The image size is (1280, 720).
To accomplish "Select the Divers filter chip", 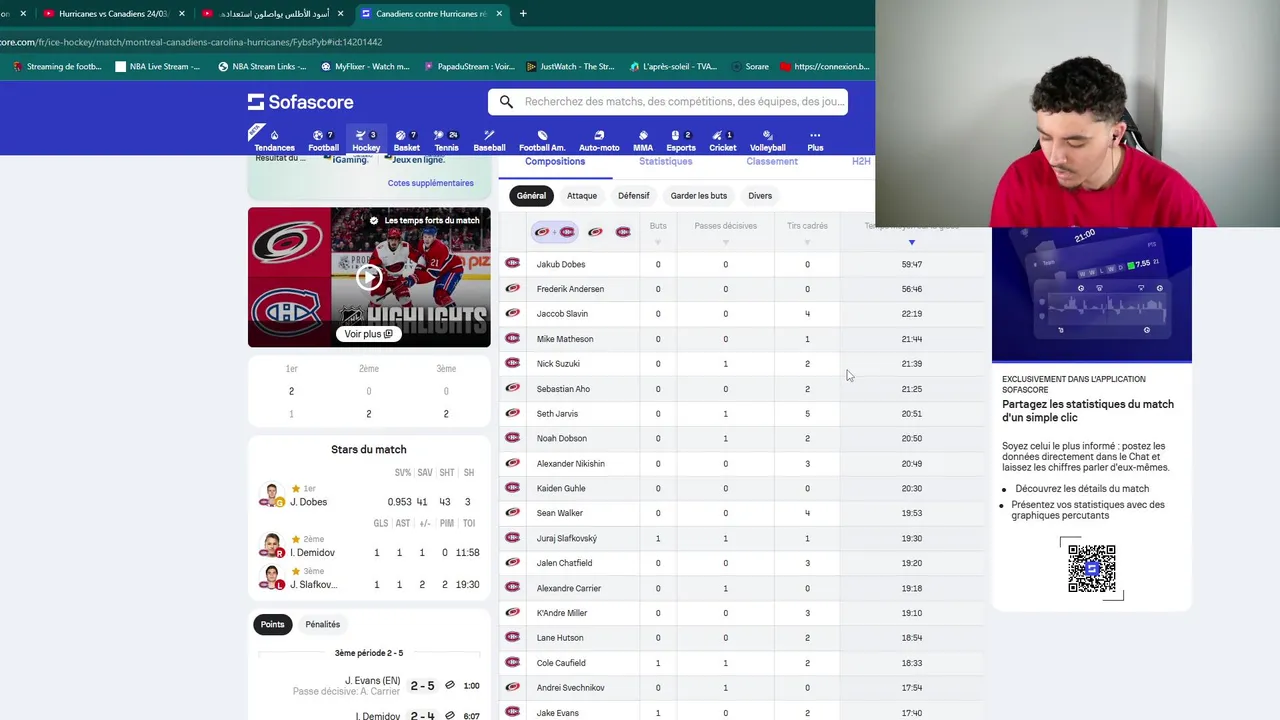I will 760,196.
